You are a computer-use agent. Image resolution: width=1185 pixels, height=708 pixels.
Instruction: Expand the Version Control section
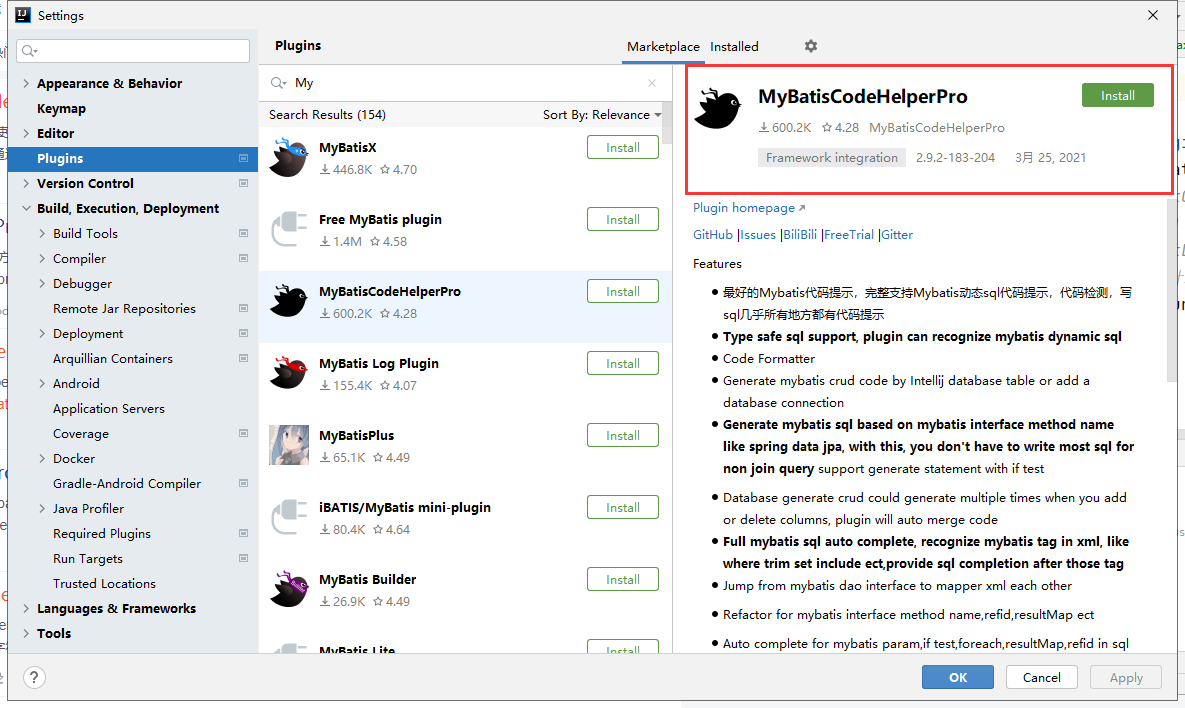point(26,183)
